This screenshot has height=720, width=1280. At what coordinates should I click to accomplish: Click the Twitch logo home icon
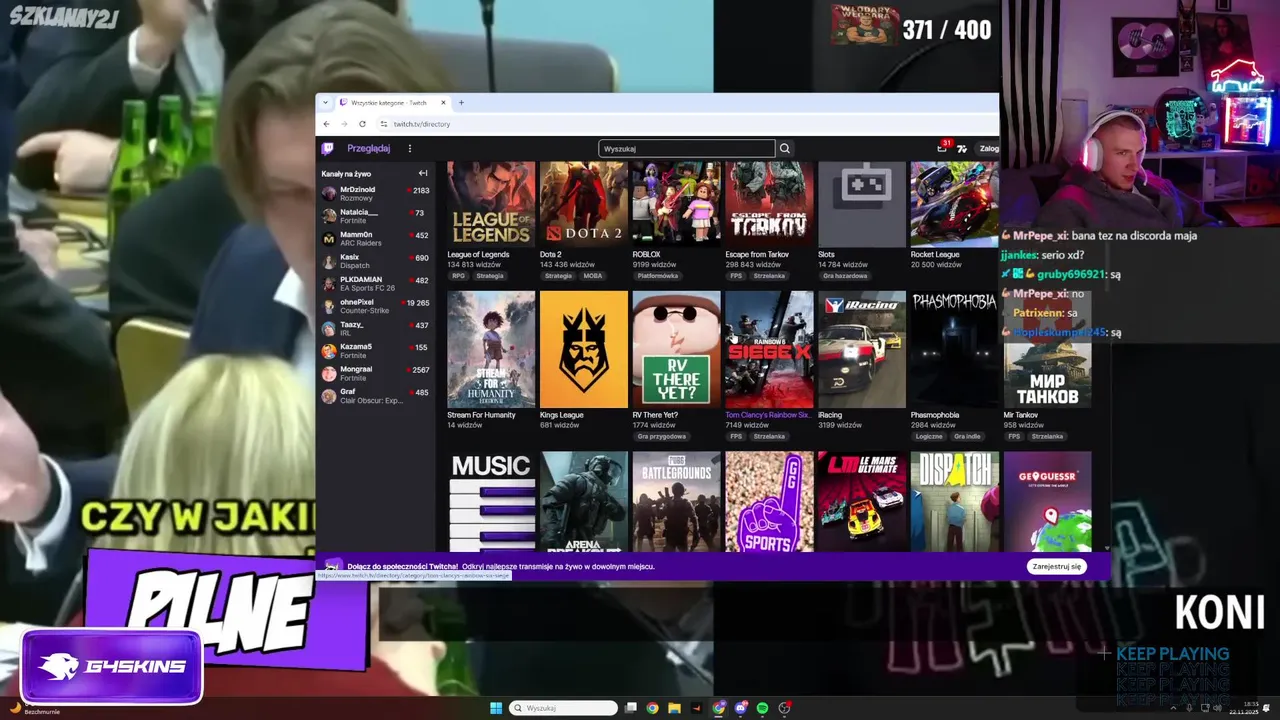(327, 148)
